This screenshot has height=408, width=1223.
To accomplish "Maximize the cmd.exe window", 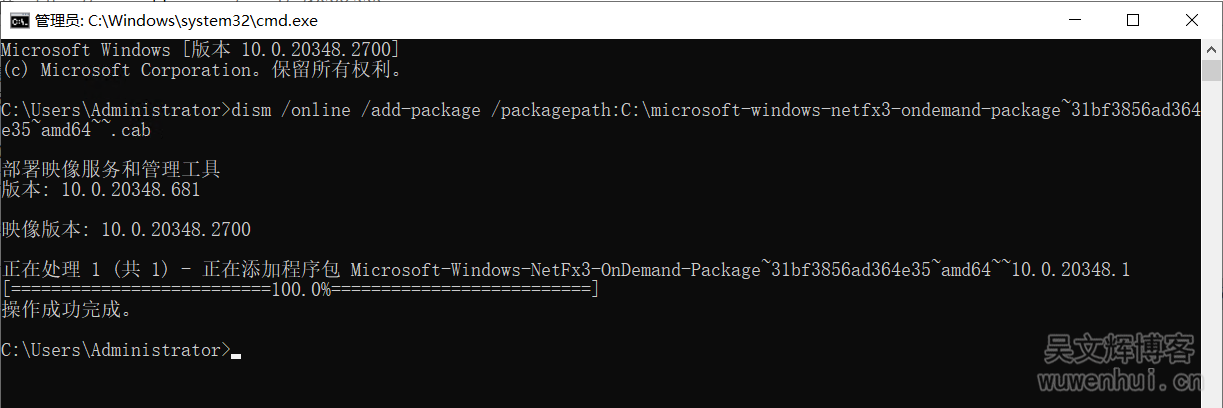I will (x=1132, y=19).
